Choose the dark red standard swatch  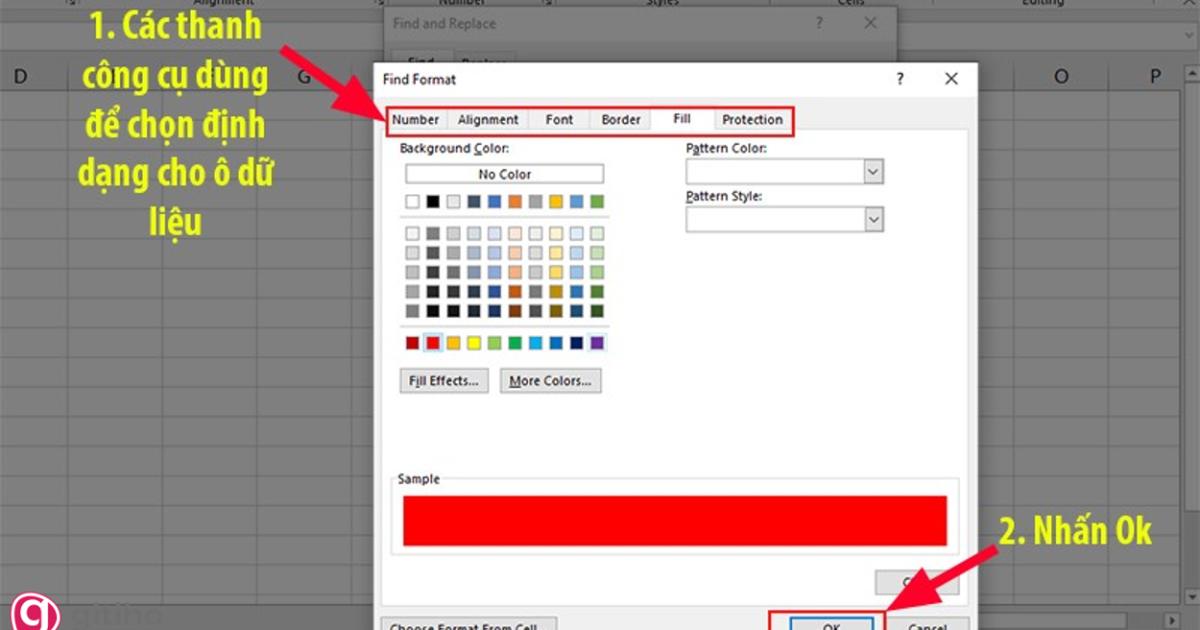point(412,343)
